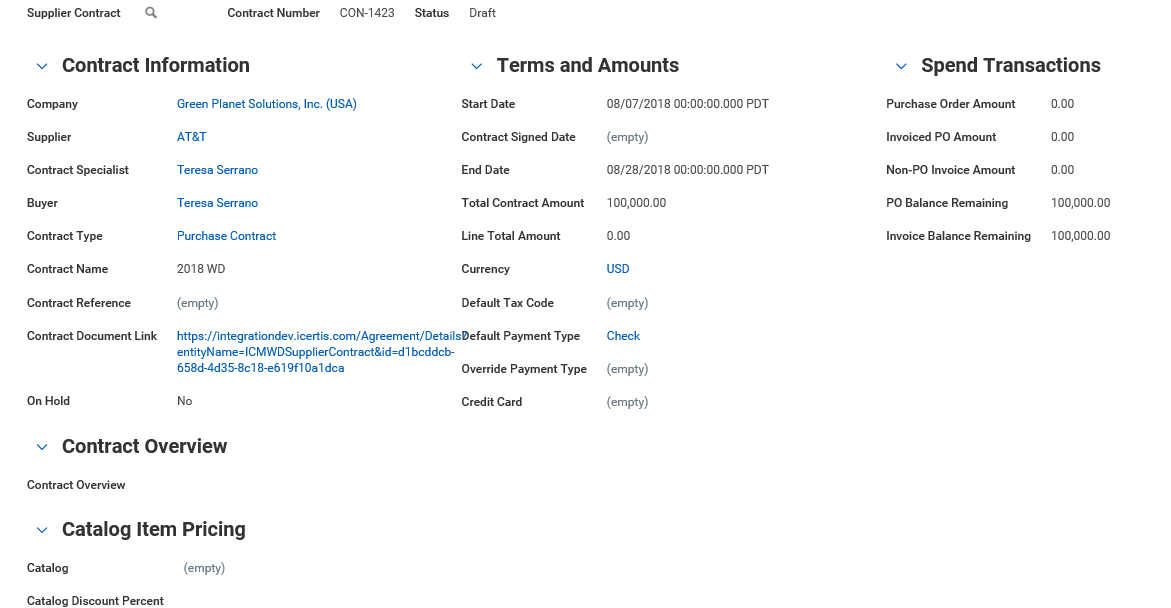Click the contract number CON-1423

(x=367, y=13)
